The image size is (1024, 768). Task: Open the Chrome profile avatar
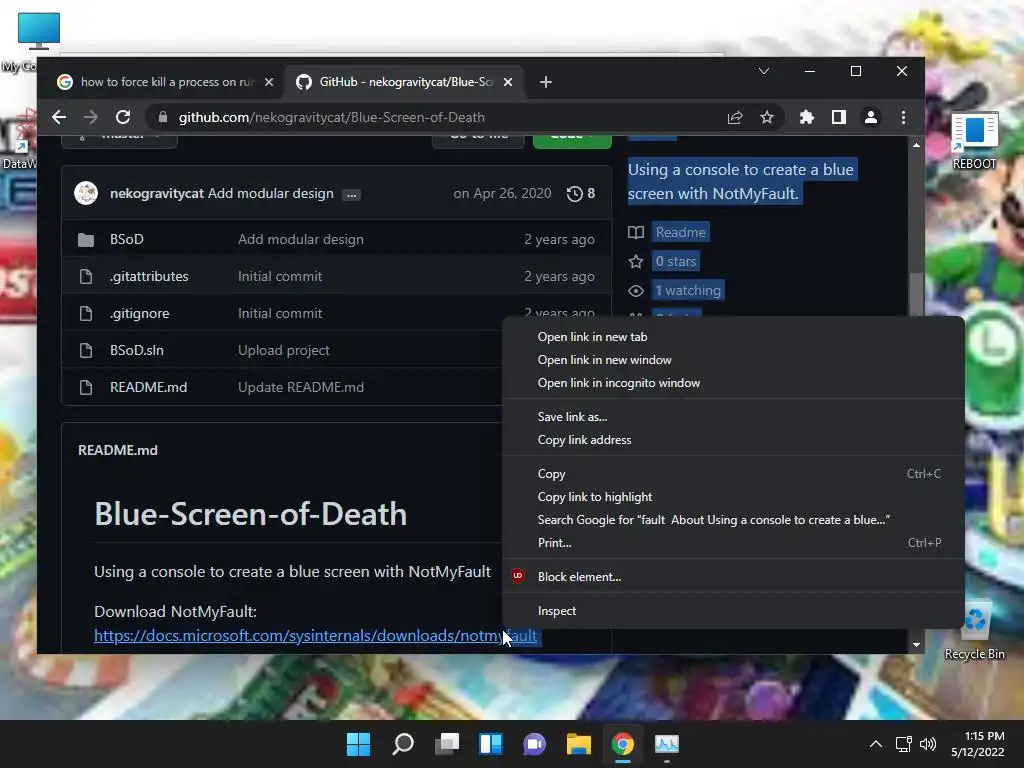871,117
